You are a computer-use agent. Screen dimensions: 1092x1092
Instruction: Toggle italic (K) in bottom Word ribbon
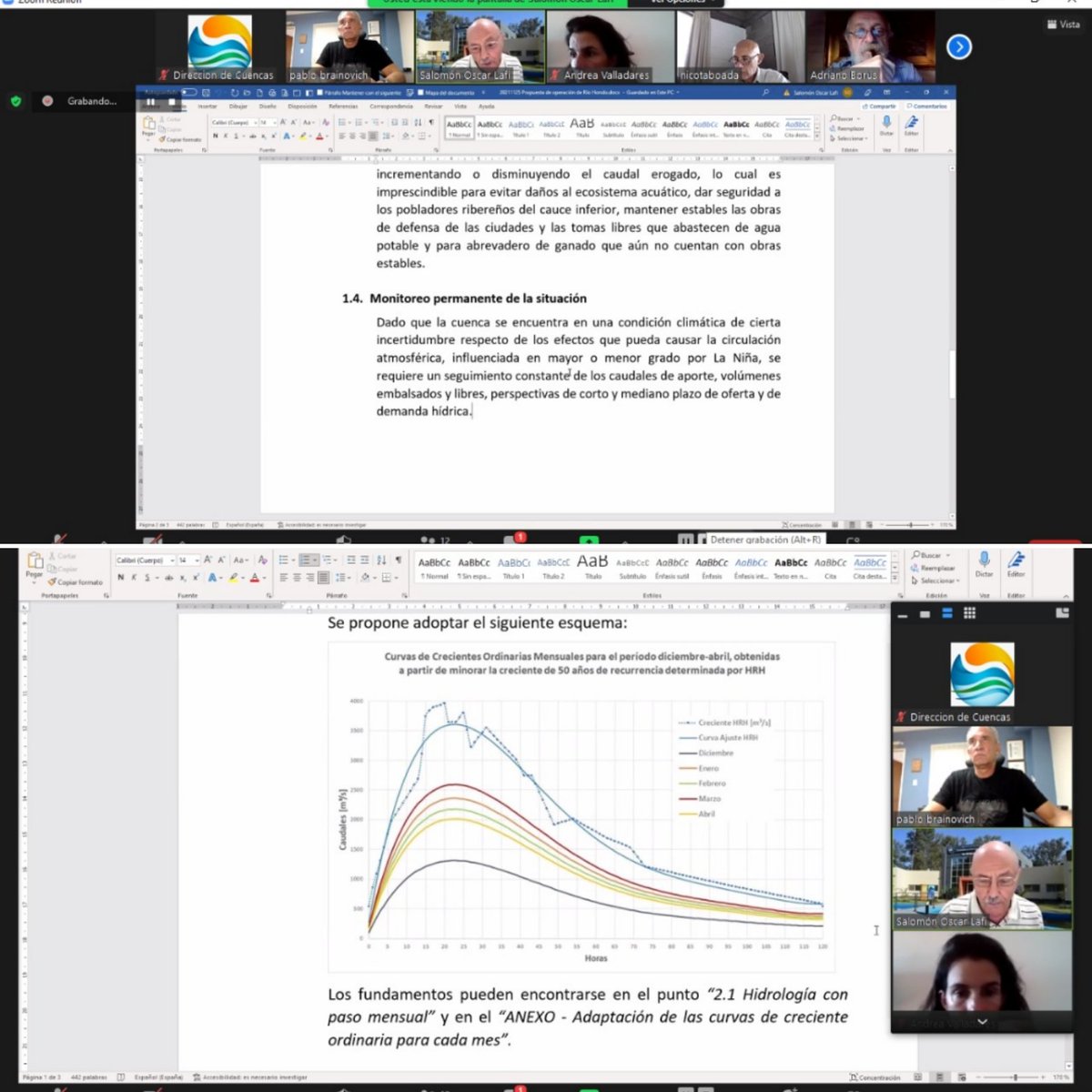pos(134,578)
